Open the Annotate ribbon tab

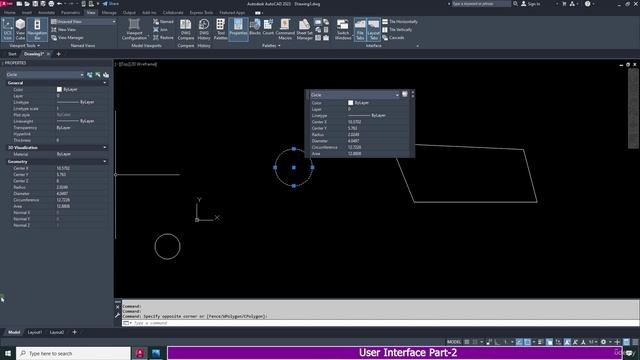pos(46,13)
